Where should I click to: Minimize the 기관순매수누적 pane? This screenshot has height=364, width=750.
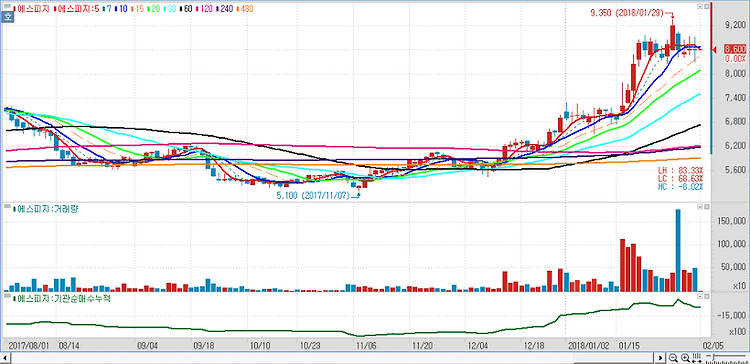coord(700,296)
